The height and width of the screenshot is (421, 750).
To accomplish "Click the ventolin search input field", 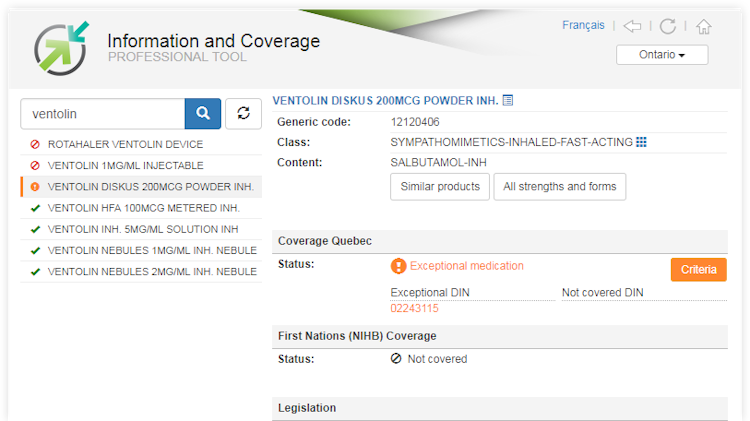I will pos(103,113).
